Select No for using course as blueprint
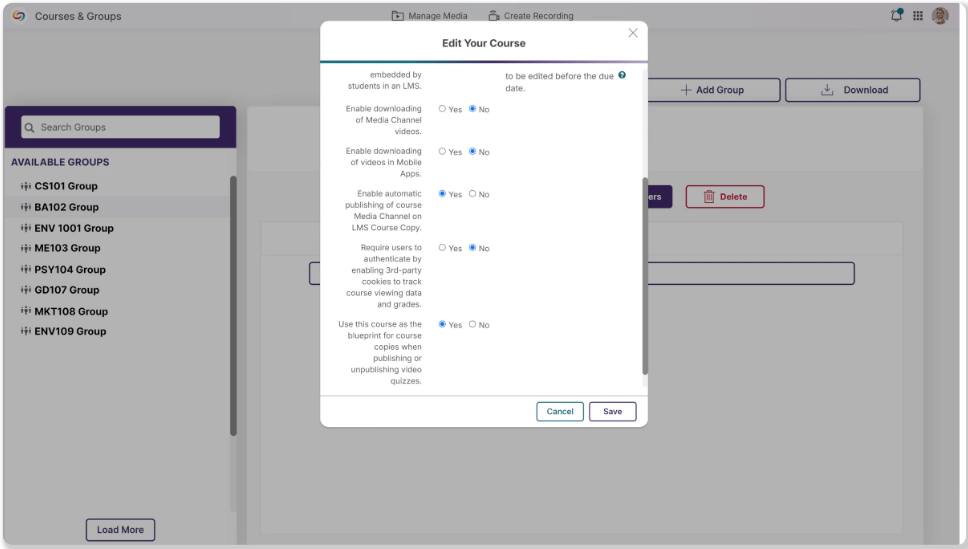This screenshot has width=968, height=549. (x=472, y=324)
